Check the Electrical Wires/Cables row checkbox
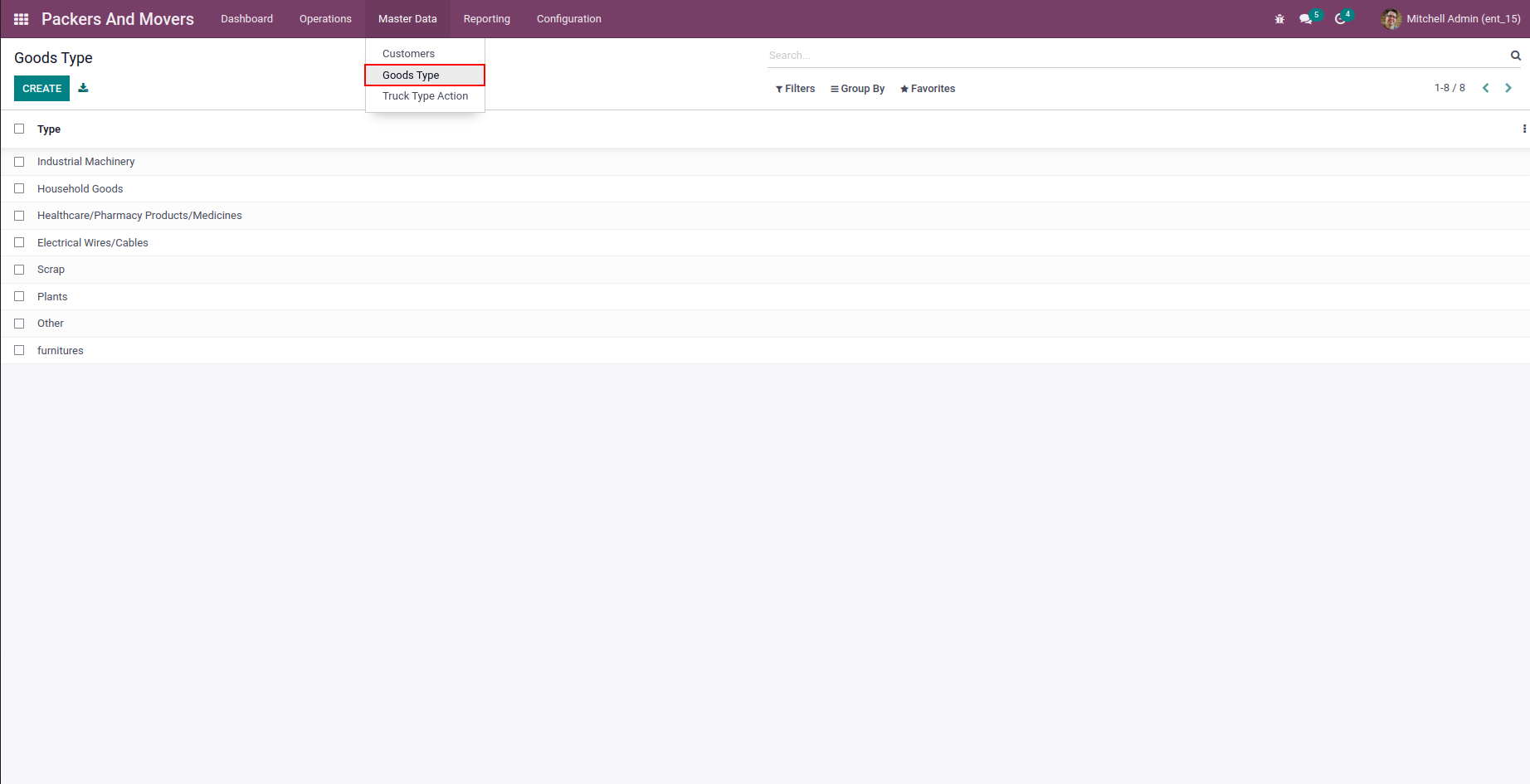1530x784 pixels. click(x=19, y=242)
